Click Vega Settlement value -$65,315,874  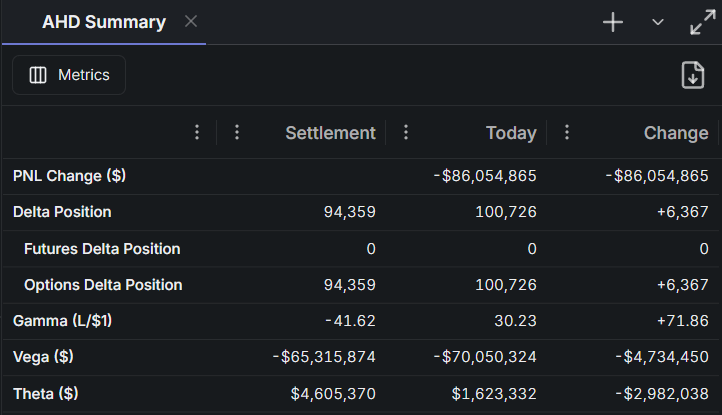click(324, 357)
